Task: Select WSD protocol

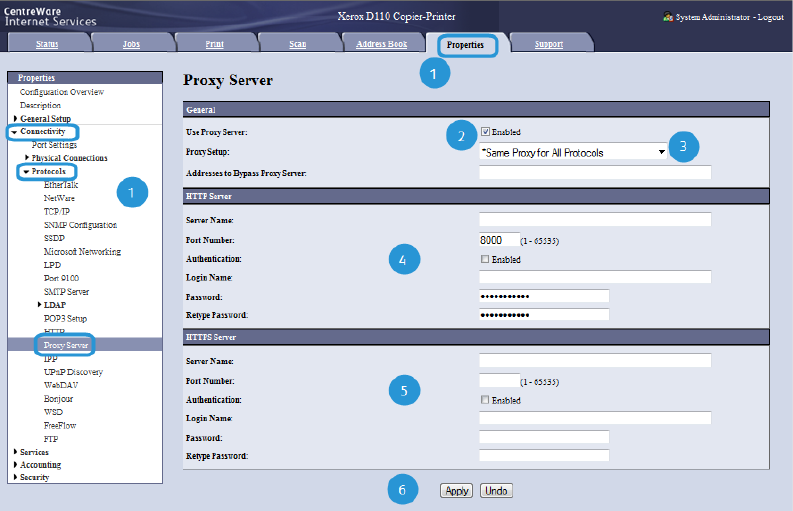Action: click(53, 412)
